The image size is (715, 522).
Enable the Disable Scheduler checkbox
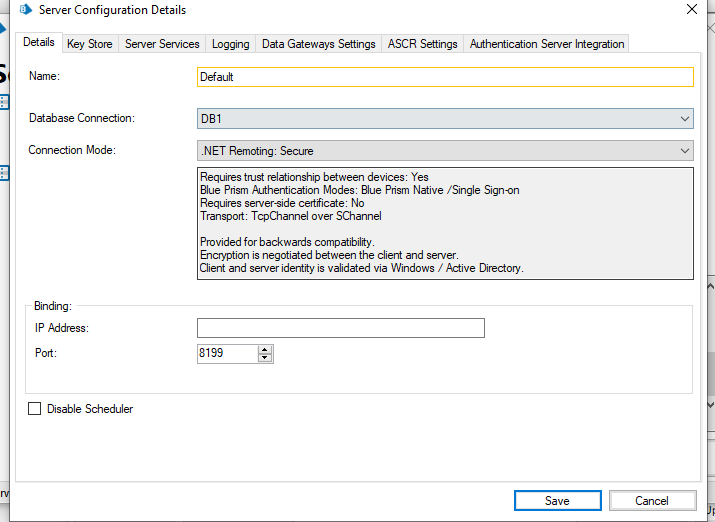click(x=35, y=409)
